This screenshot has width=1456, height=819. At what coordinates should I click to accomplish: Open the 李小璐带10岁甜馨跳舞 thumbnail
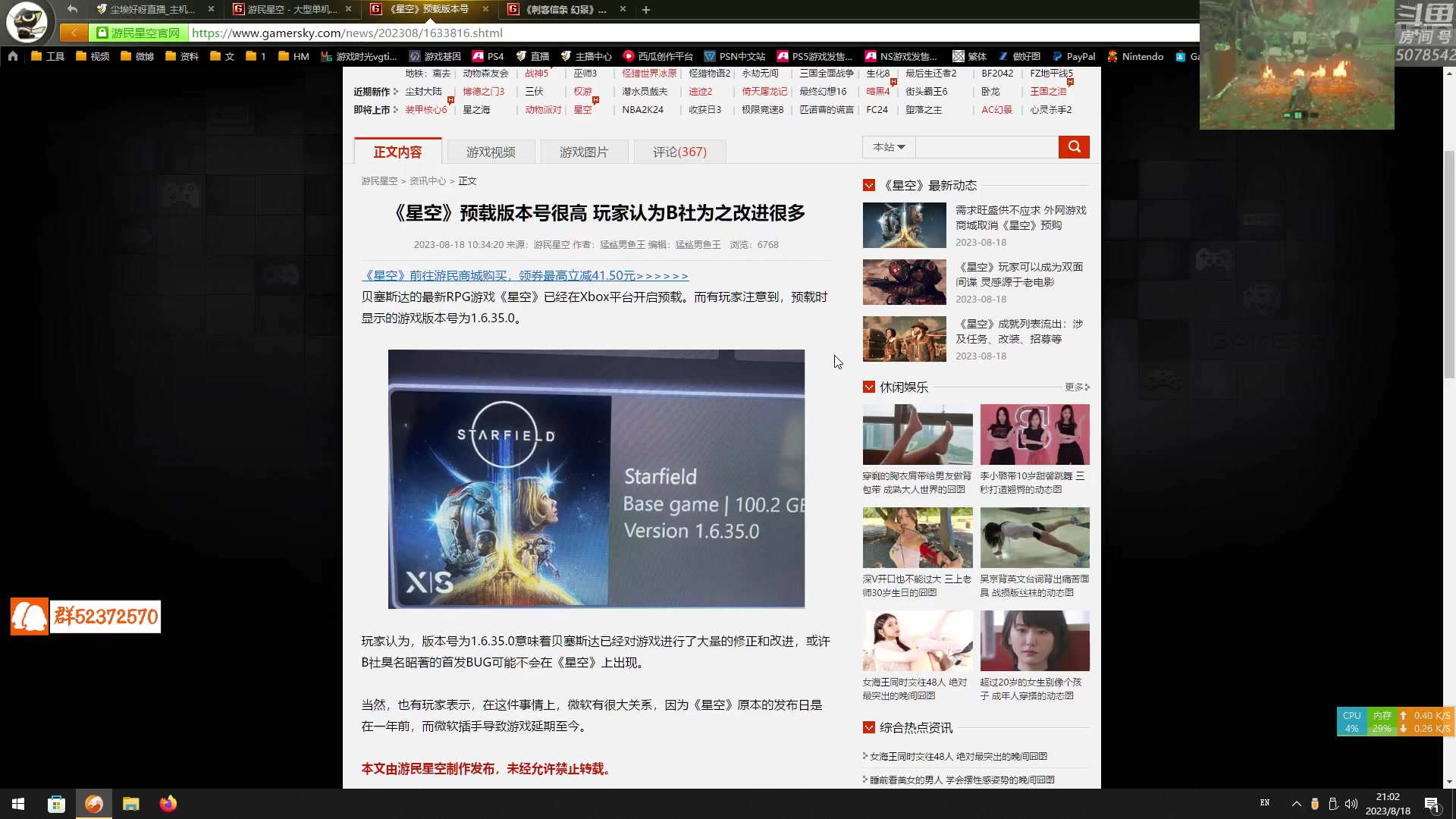1034,434
